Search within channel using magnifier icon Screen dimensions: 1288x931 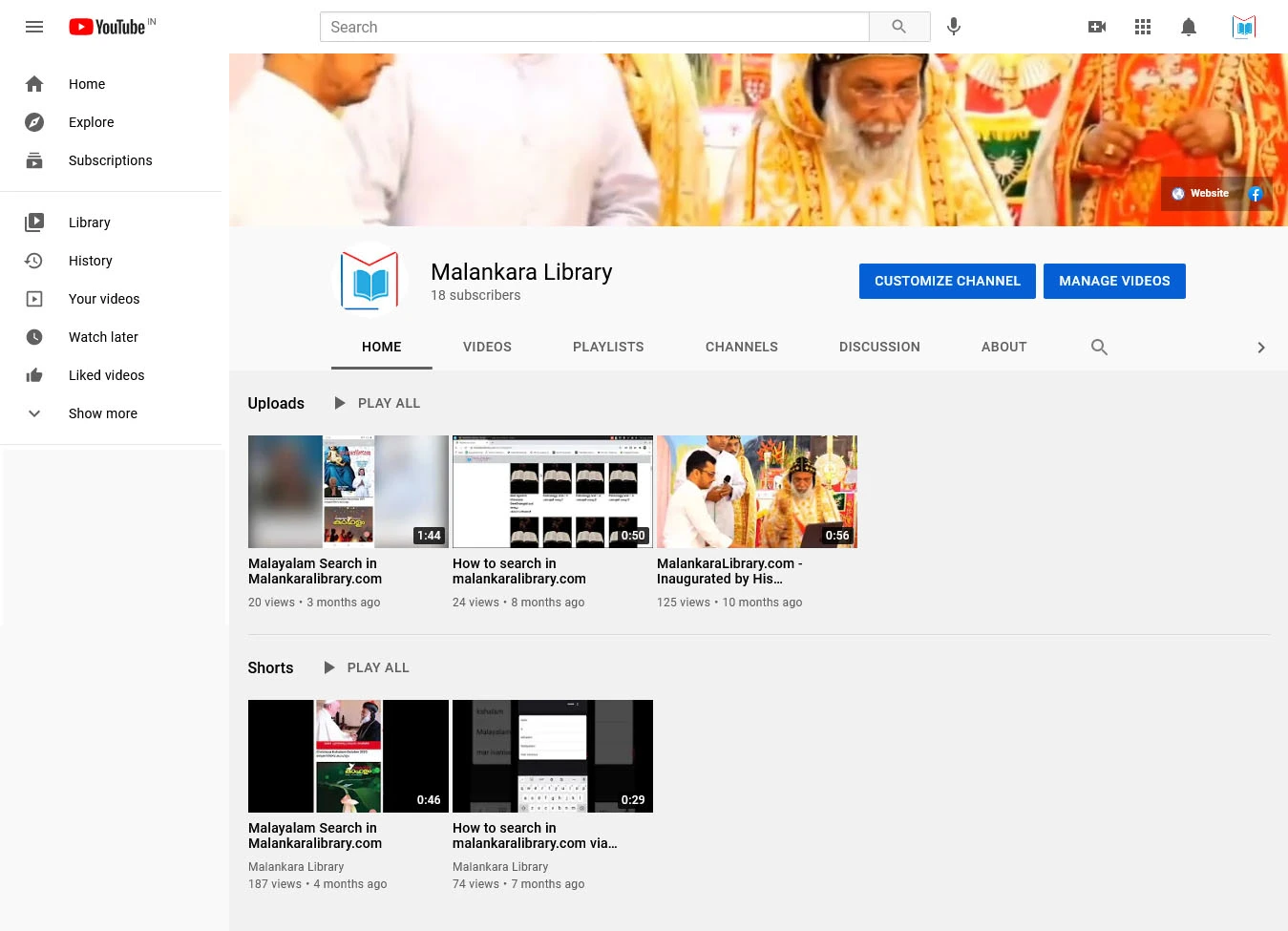[x=1099, y=347]
